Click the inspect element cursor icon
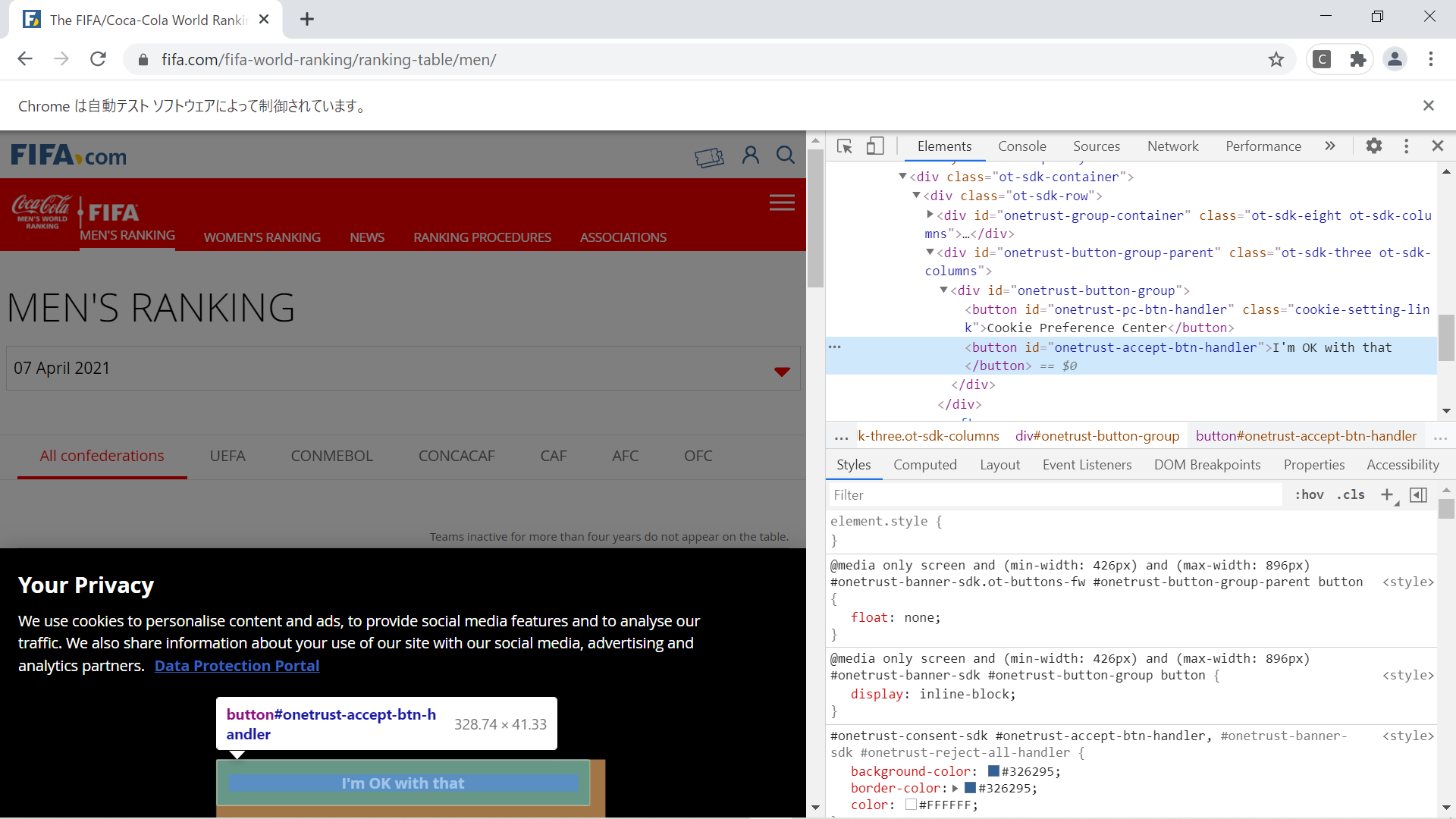Screen dimensions: 1456x819 pos(844,147)
